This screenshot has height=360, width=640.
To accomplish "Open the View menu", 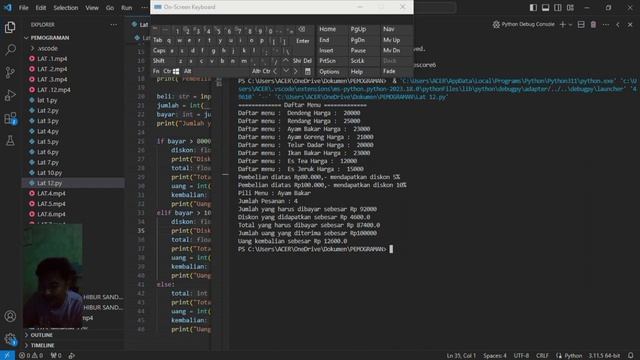I will click(92, 8).
